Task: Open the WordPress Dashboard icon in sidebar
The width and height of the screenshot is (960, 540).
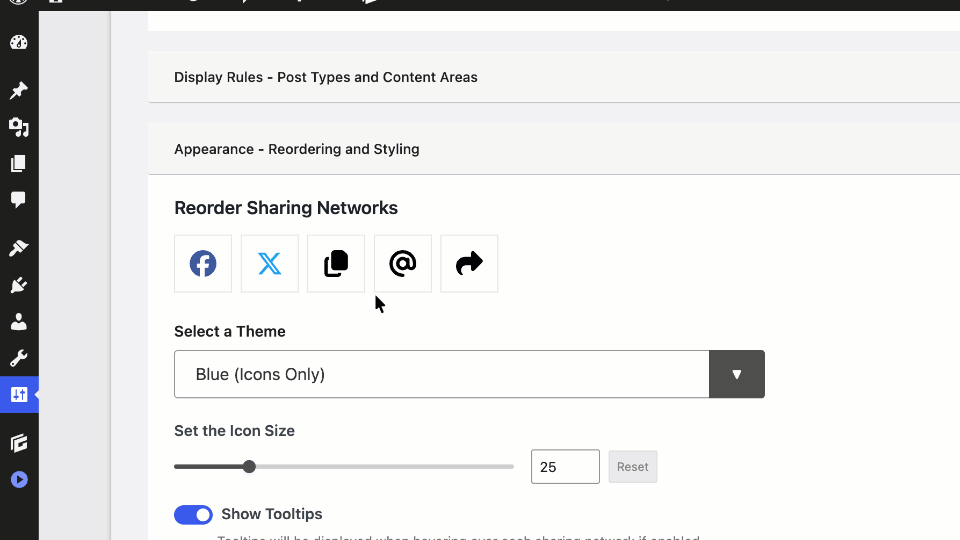Action: coord(18,43)
